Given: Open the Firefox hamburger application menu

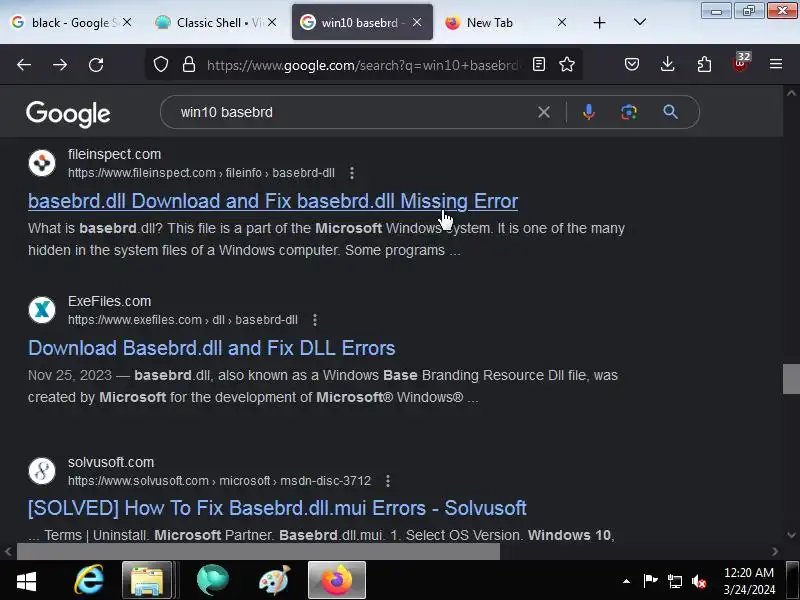Looking at the screenshot, I should pos(776,64).
